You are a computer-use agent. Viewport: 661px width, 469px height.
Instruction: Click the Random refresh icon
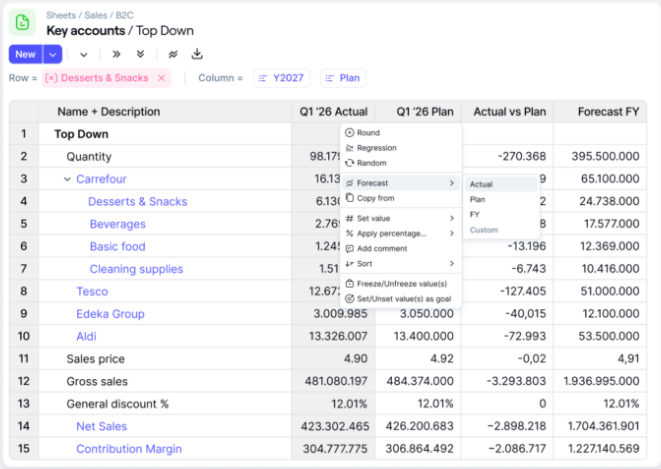349,163
